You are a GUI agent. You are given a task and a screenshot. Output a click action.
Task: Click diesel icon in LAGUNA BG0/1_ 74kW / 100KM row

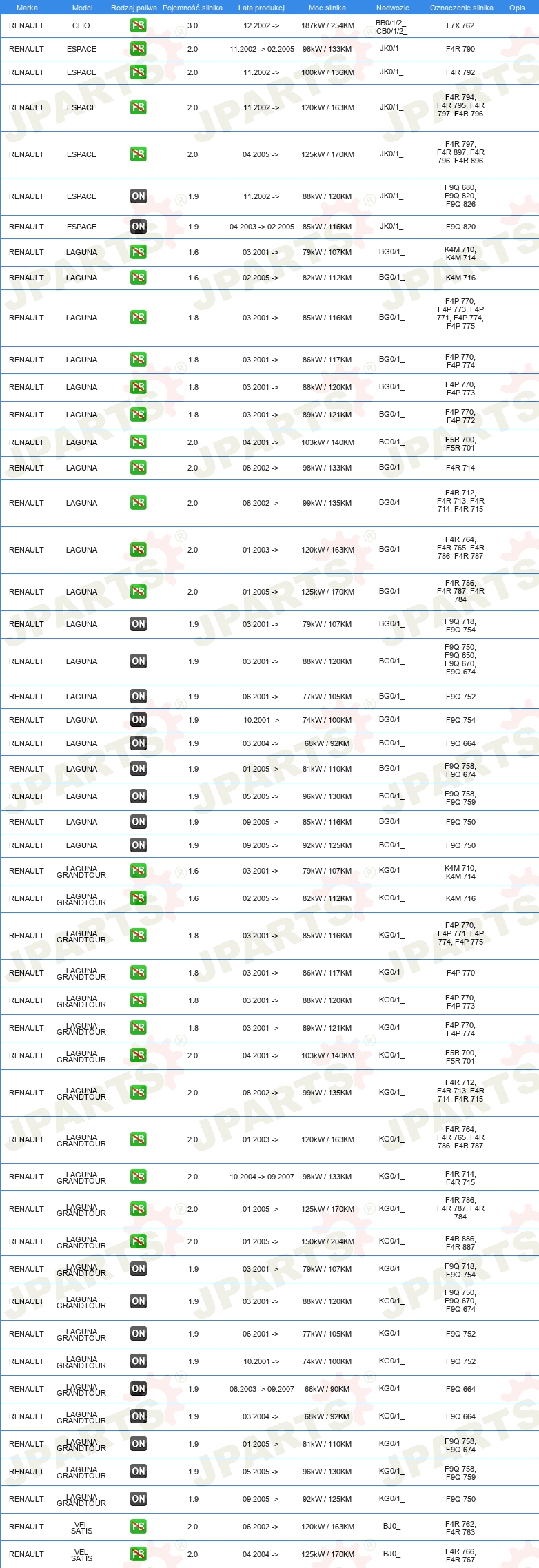[x=139, y=720]
